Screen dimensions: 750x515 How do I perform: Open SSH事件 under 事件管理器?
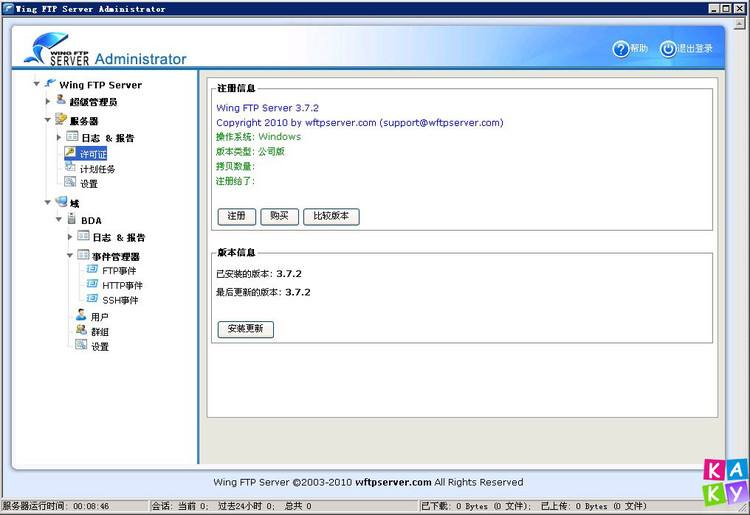click(x=120, y=300)
